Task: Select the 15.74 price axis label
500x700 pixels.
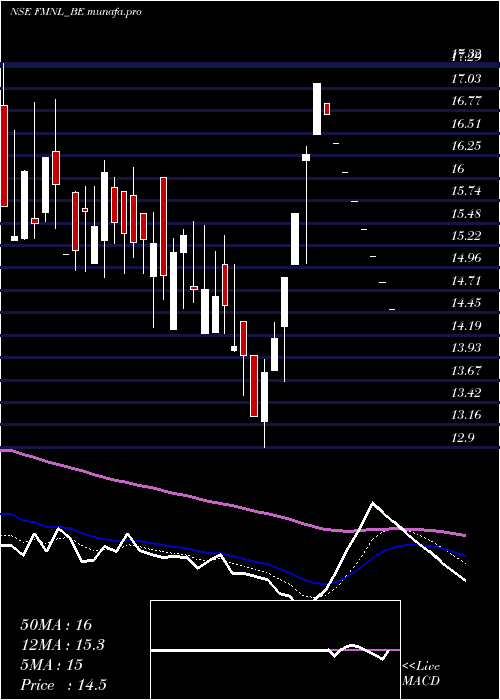Action: (466, 191)
